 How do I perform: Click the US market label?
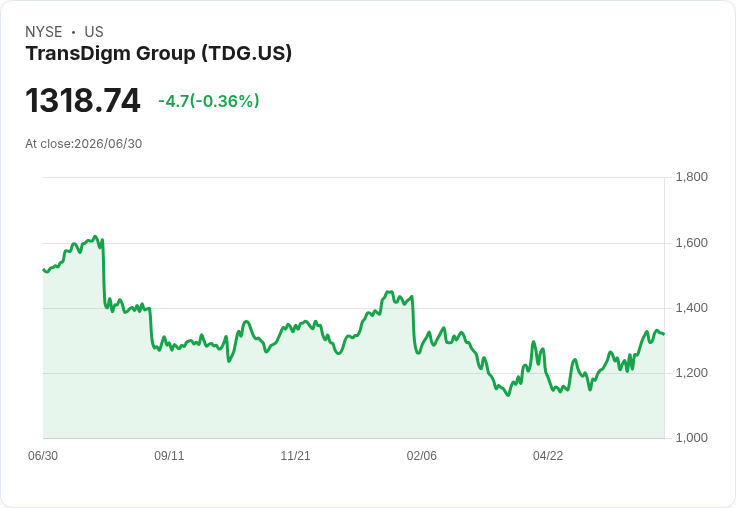click(x=94, y=32)
